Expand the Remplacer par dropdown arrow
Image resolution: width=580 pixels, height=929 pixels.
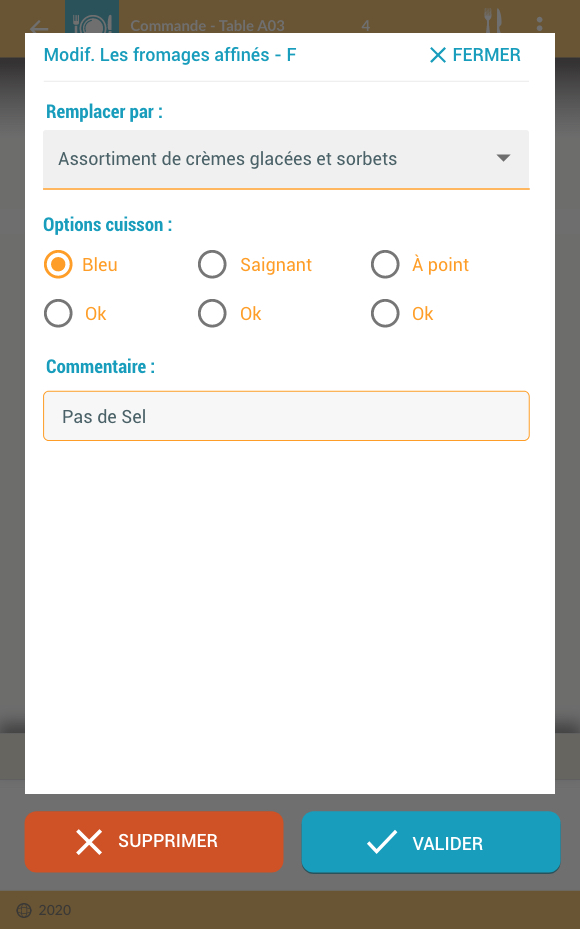click(504, 158)
